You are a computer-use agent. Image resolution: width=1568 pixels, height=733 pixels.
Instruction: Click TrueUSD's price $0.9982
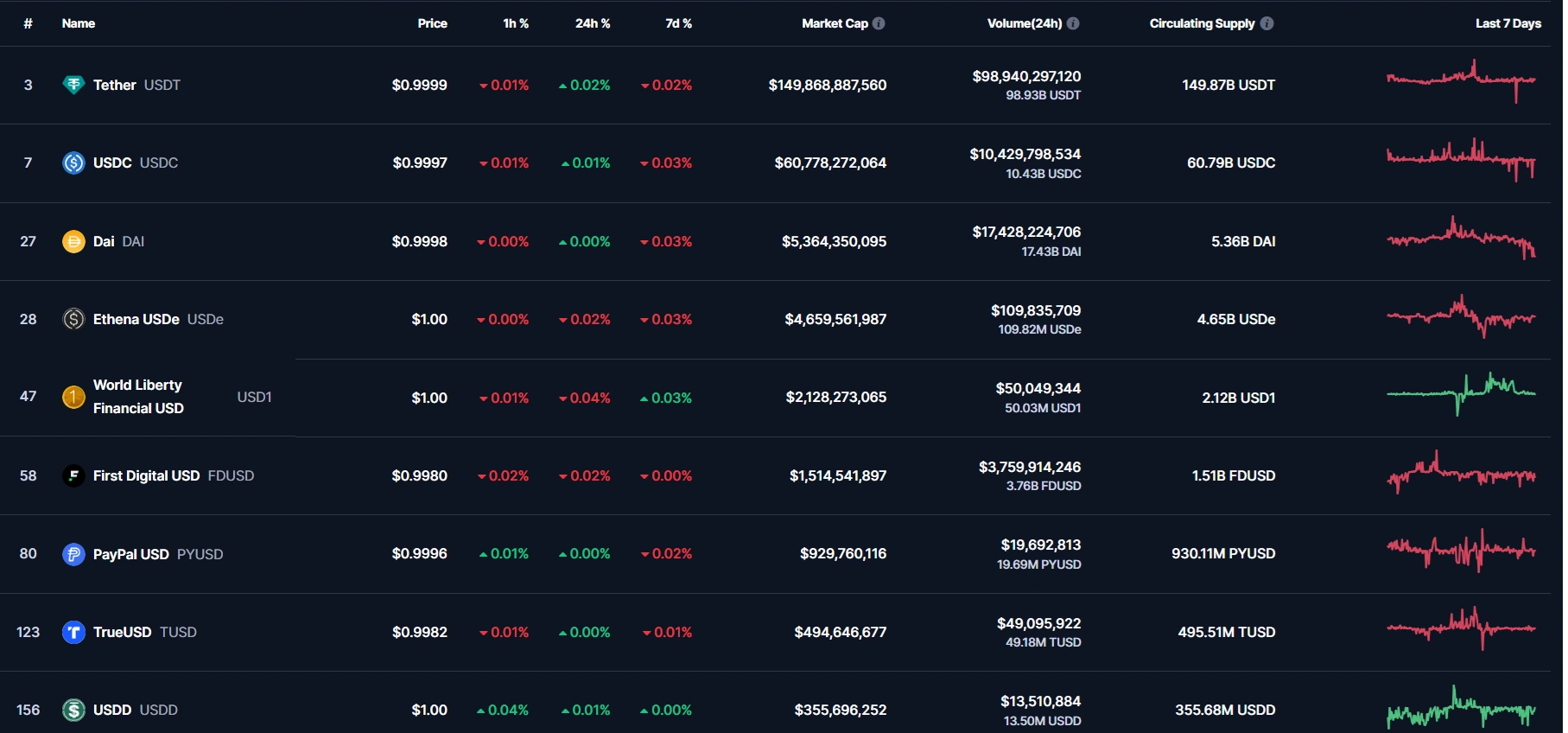click(420, 632)
